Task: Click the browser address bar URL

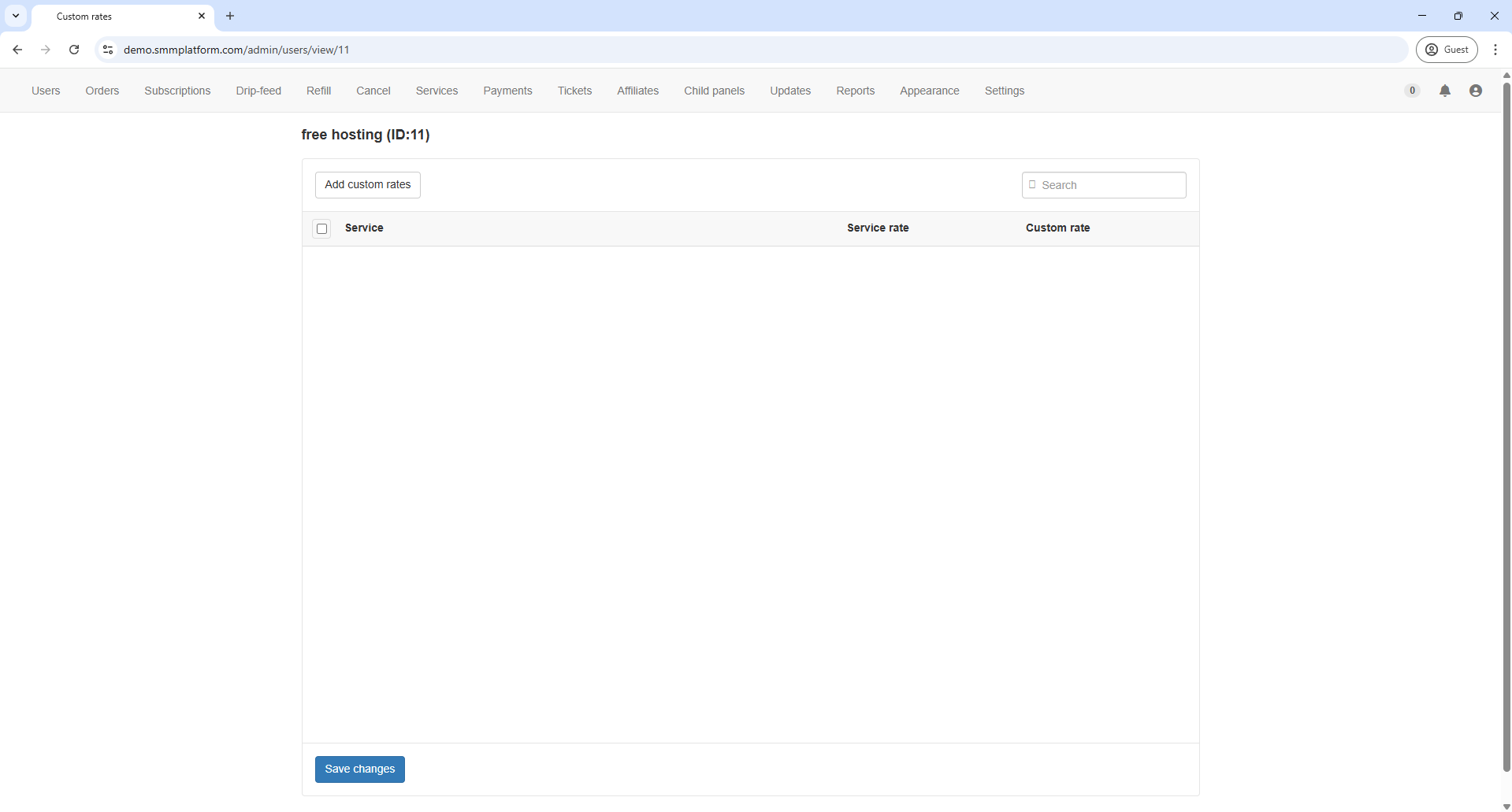Action: (236, 50)
